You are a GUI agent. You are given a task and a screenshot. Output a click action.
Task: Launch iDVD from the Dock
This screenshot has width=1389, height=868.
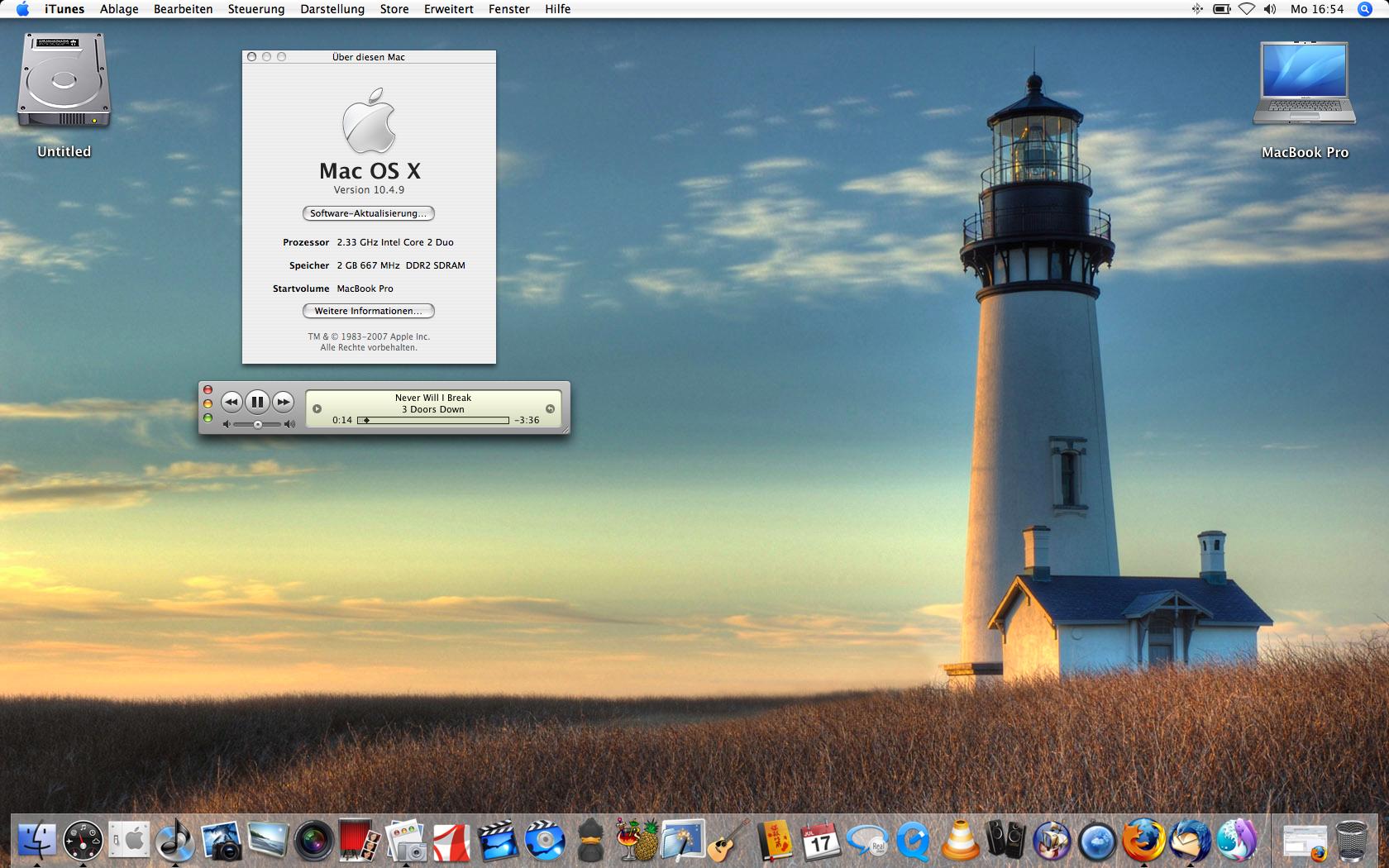(x=545, y=841)
